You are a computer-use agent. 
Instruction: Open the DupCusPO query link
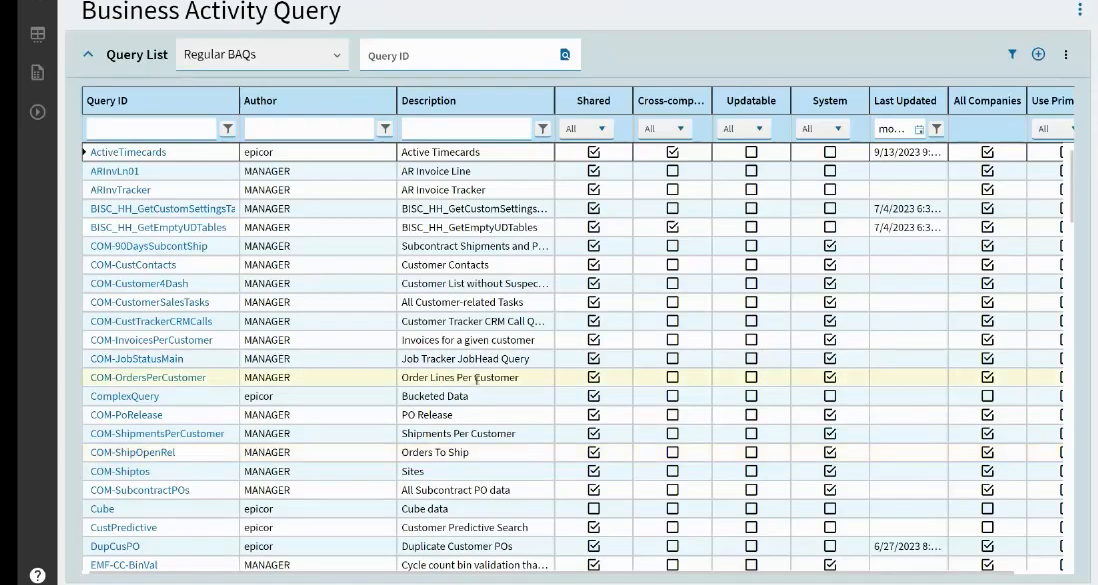click(x=115, y=546)
